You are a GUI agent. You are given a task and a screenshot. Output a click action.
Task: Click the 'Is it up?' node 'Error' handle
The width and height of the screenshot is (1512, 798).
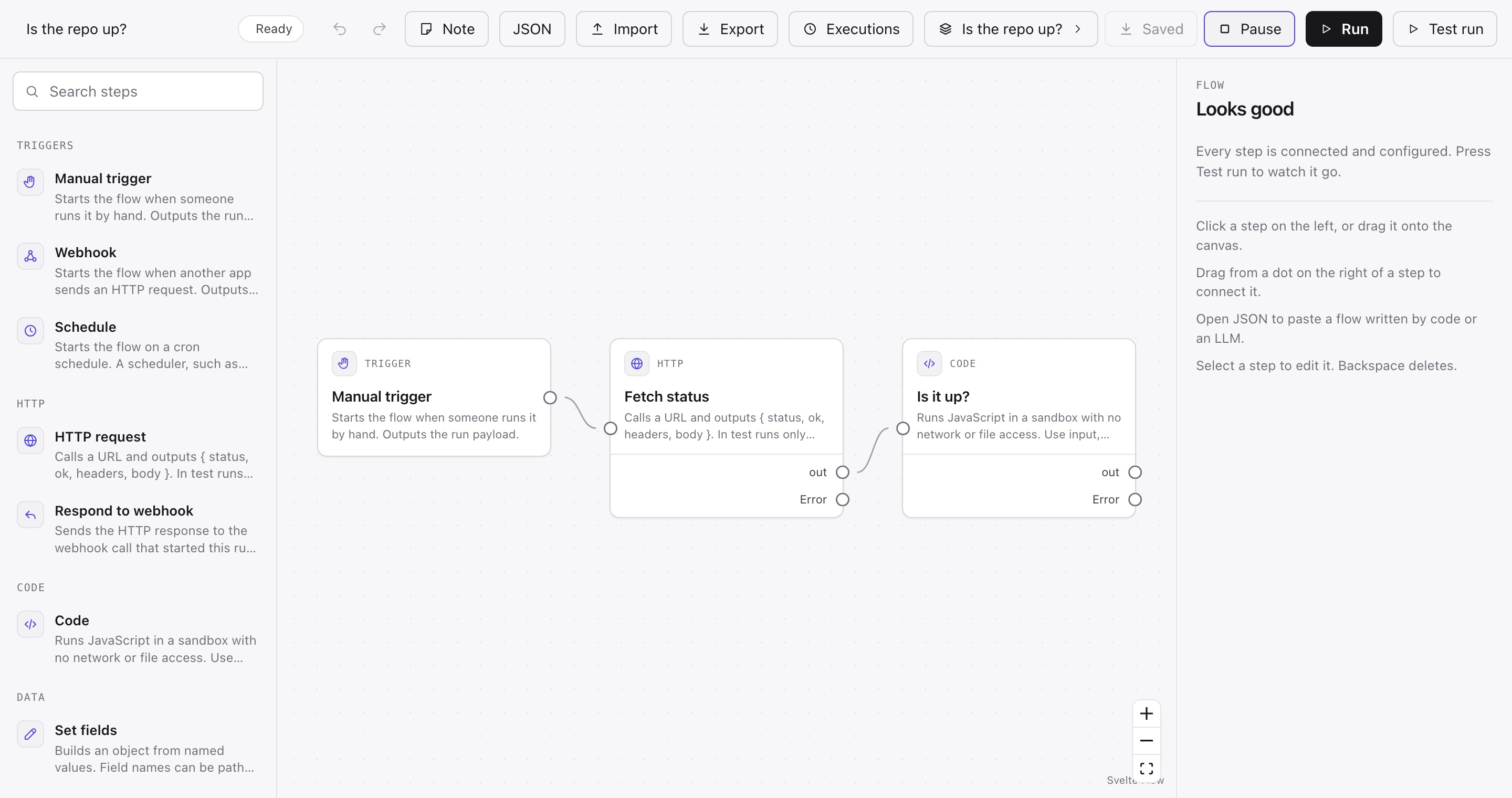(x=1135, y=499)
